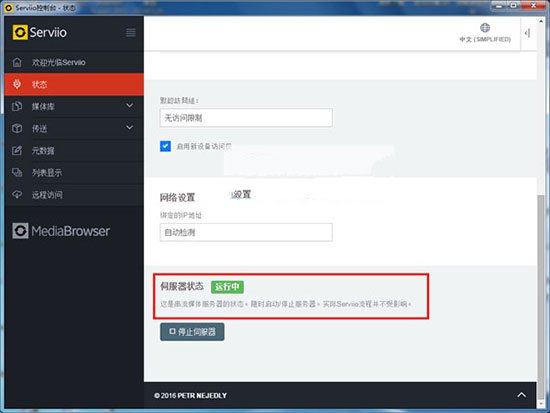Click the status pin icon
Viewport: 550px width, 413px height.
point(17,84)
